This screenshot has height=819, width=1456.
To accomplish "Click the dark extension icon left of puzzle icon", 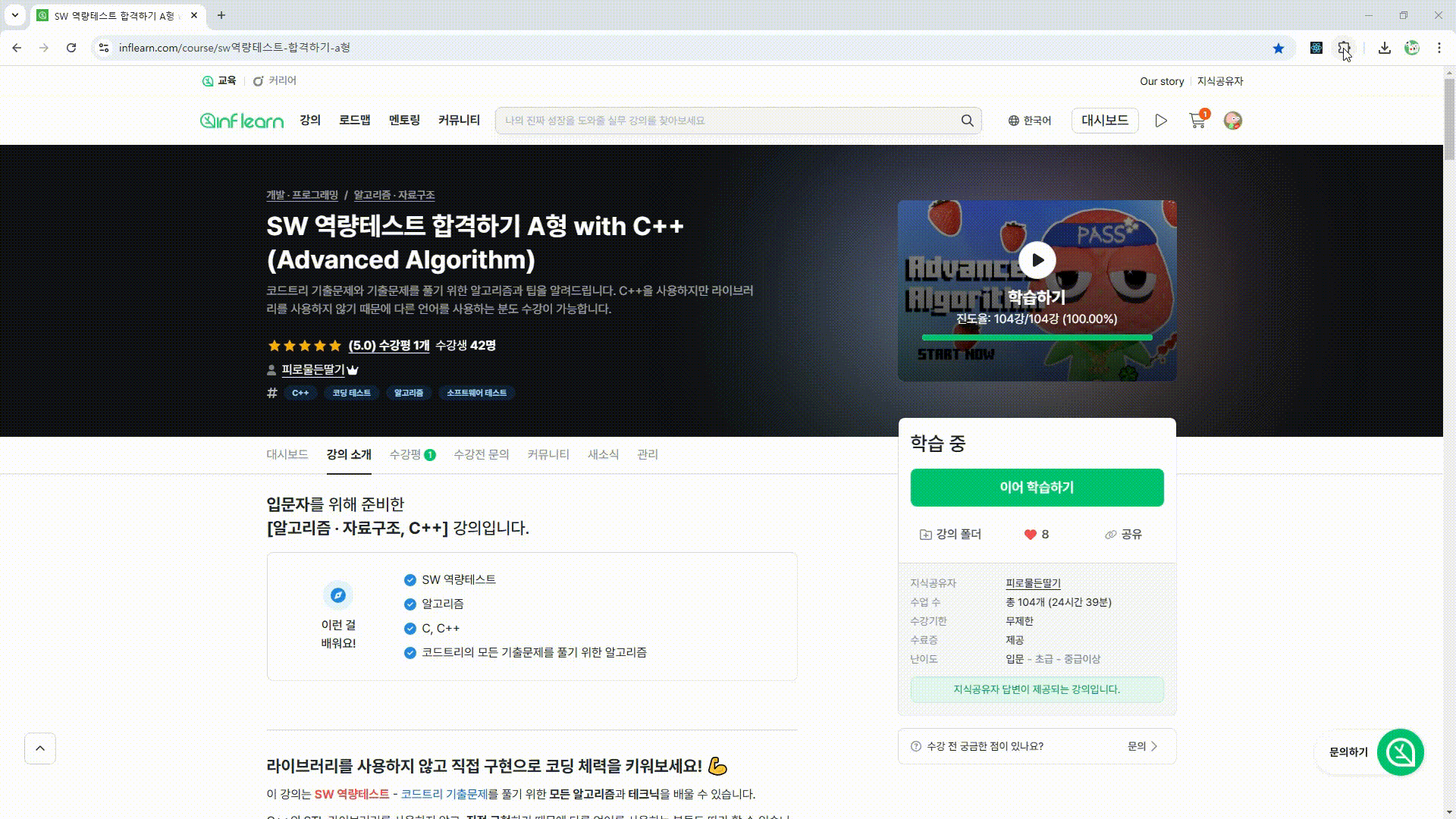I will (1316, 48).
